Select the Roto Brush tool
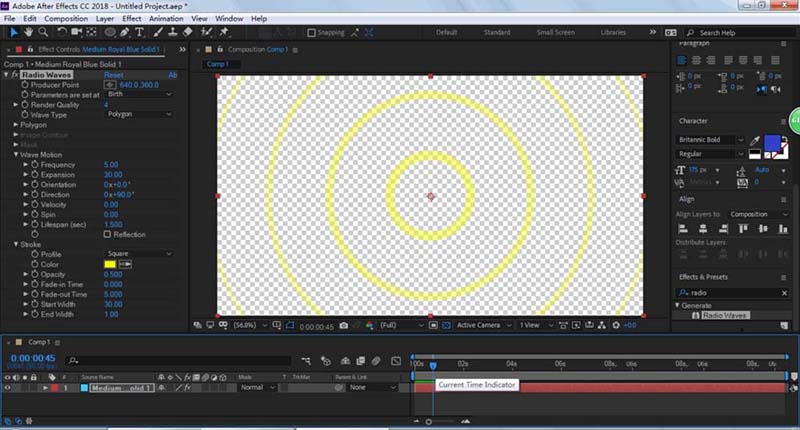 206,32
